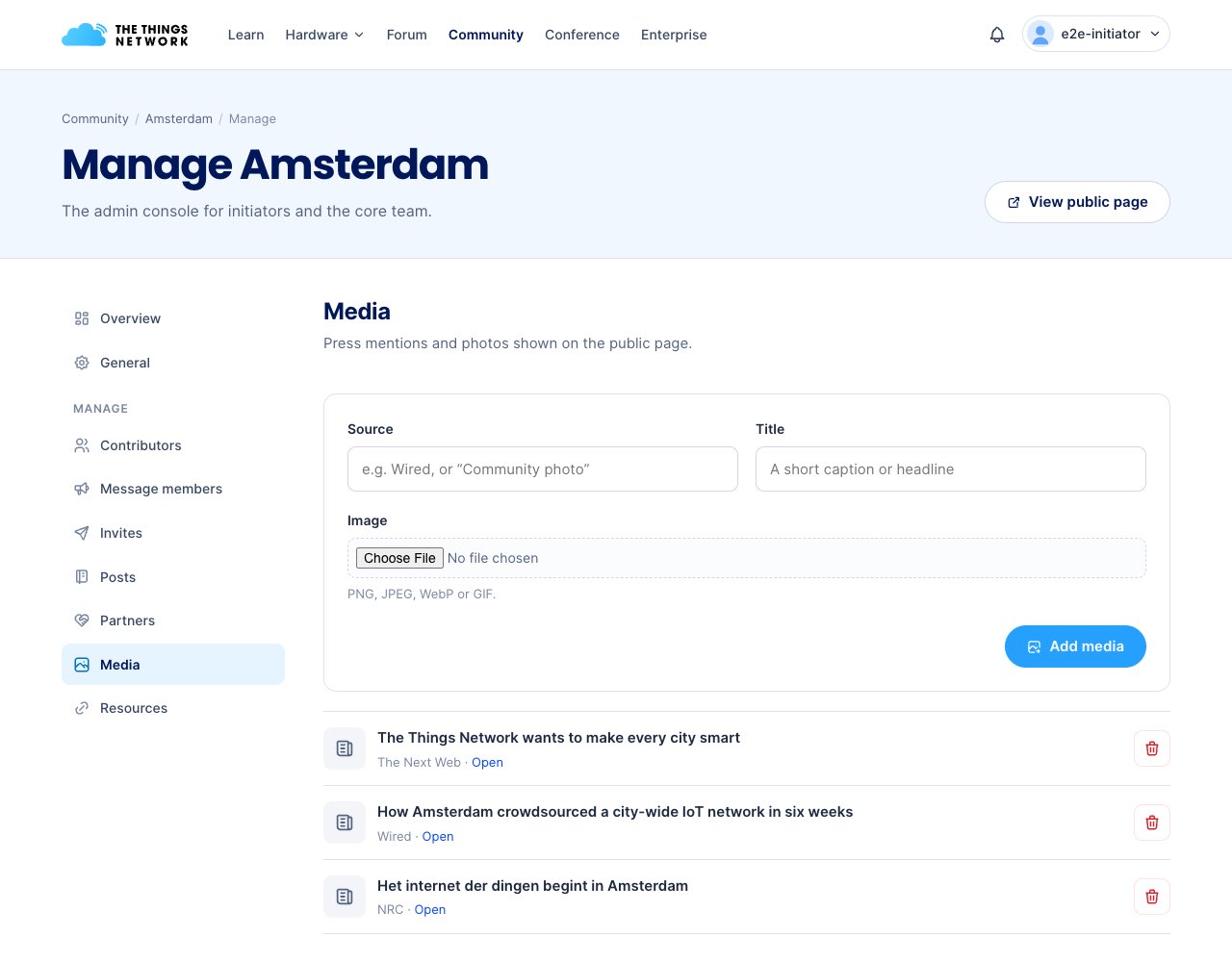1232x962 pixels.
Task: Click 'How Amsterdam crowdsourced' headline text
Action: coord(615,812)
